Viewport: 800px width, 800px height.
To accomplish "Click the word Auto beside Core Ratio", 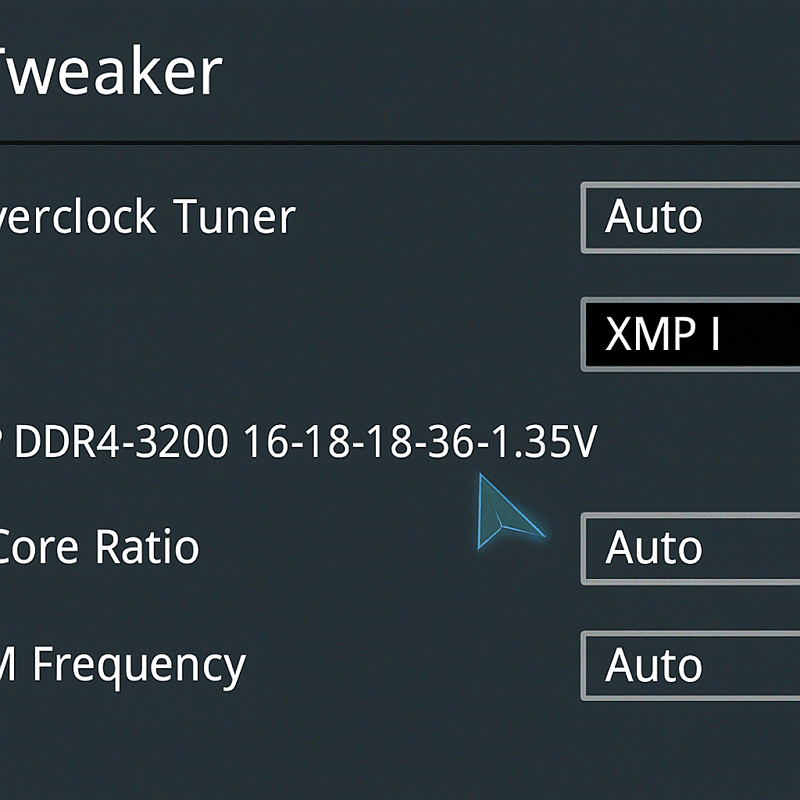I will [655, 548].
